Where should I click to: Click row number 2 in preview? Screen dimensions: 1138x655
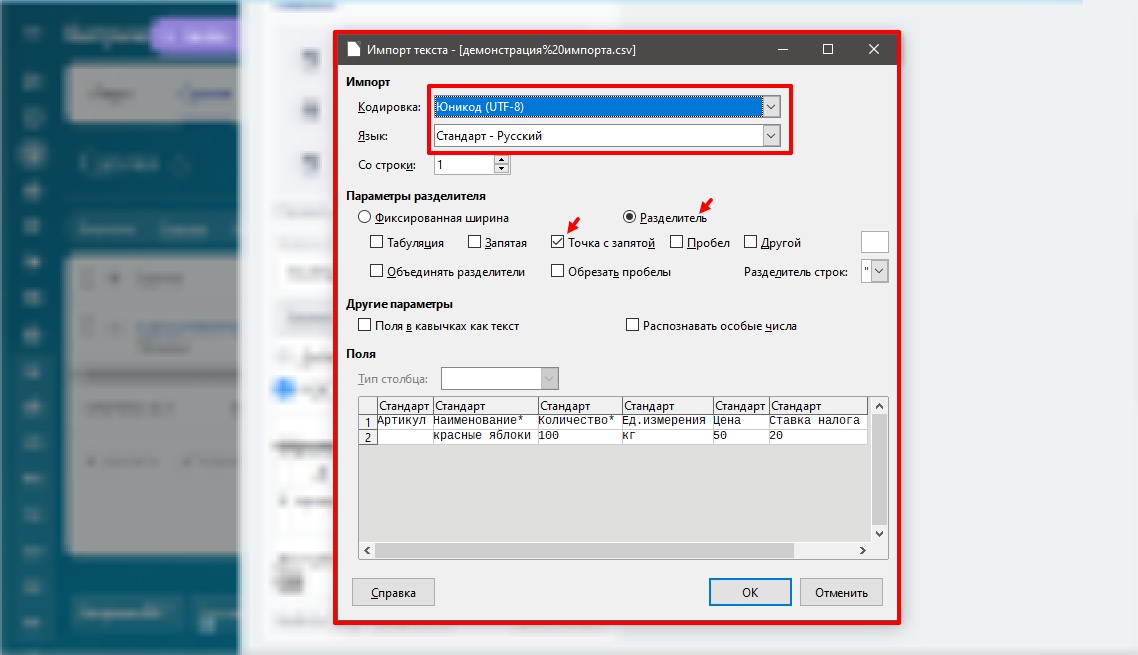pos(368,437)
